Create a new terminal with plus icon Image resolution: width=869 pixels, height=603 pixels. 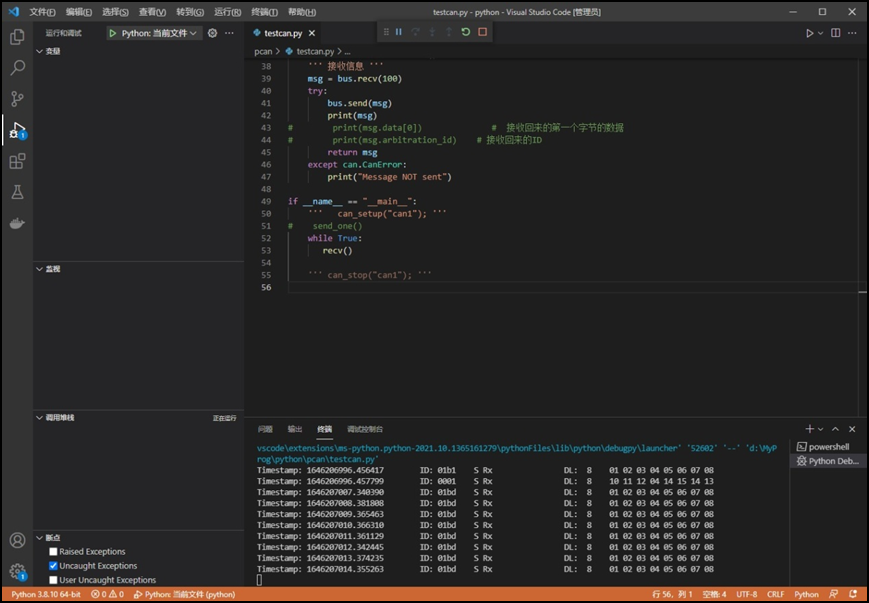[x=810, y=429]
